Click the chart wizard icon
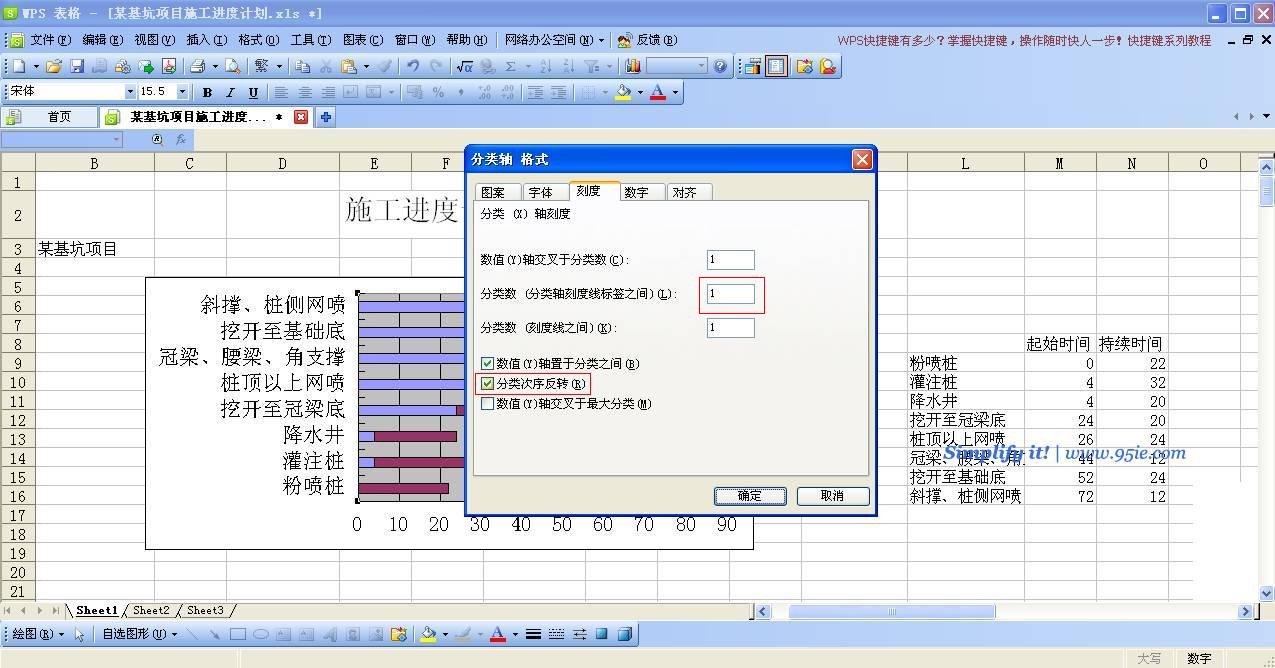 pos(633,67)
